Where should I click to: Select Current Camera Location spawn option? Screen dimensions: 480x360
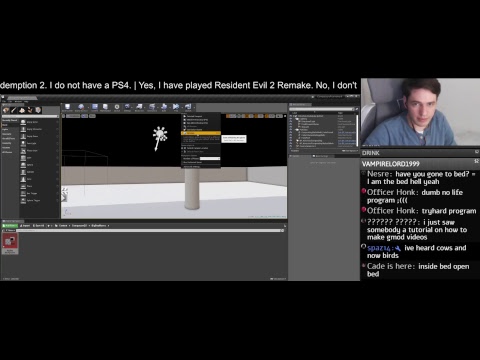click(x=197, y=148)
